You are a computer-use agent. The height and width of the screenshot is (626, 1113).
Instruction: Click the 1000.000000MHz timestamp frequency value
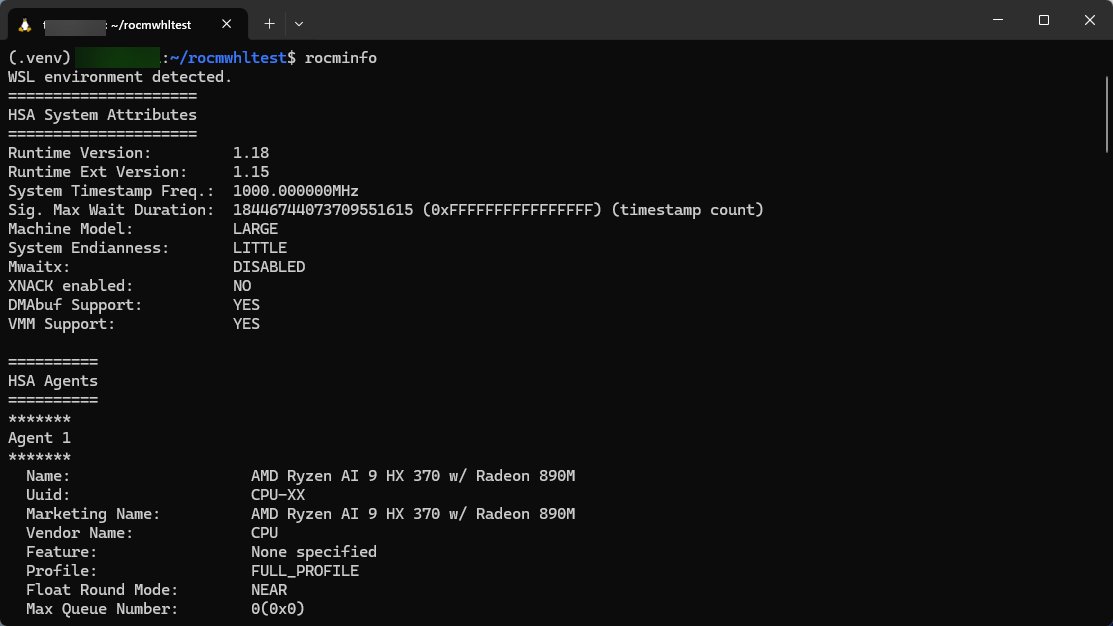[295, 191]
